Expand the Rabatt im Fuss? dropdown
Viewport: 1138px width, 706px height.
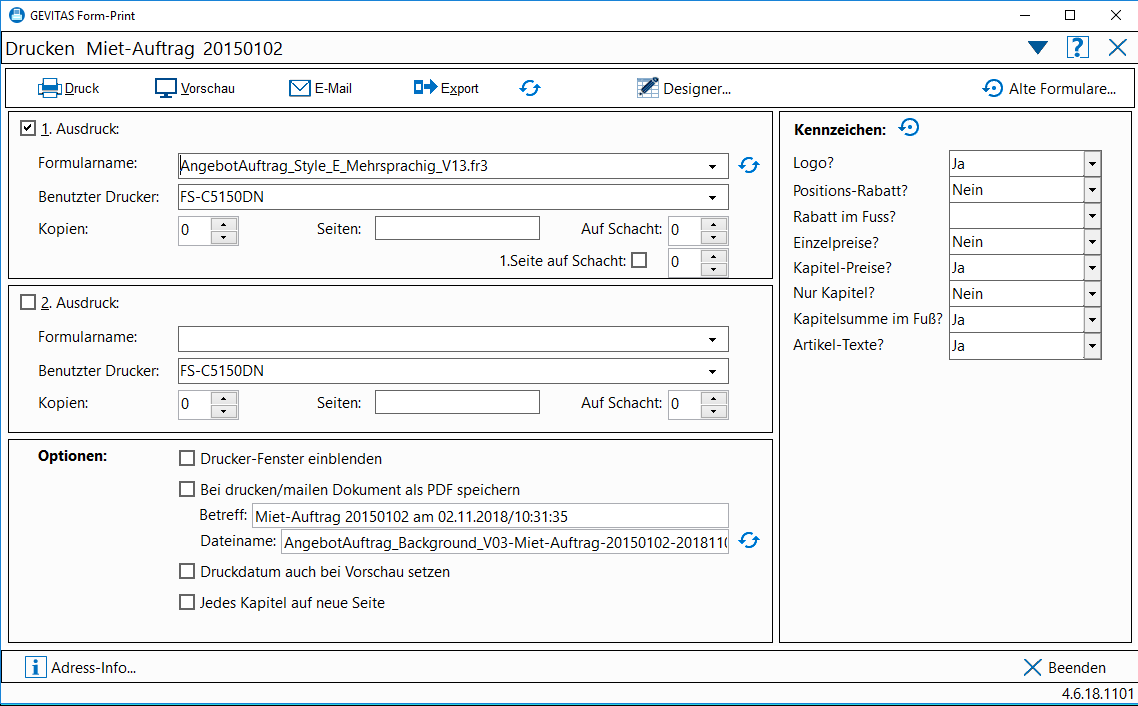click(x=1092, y=216)
